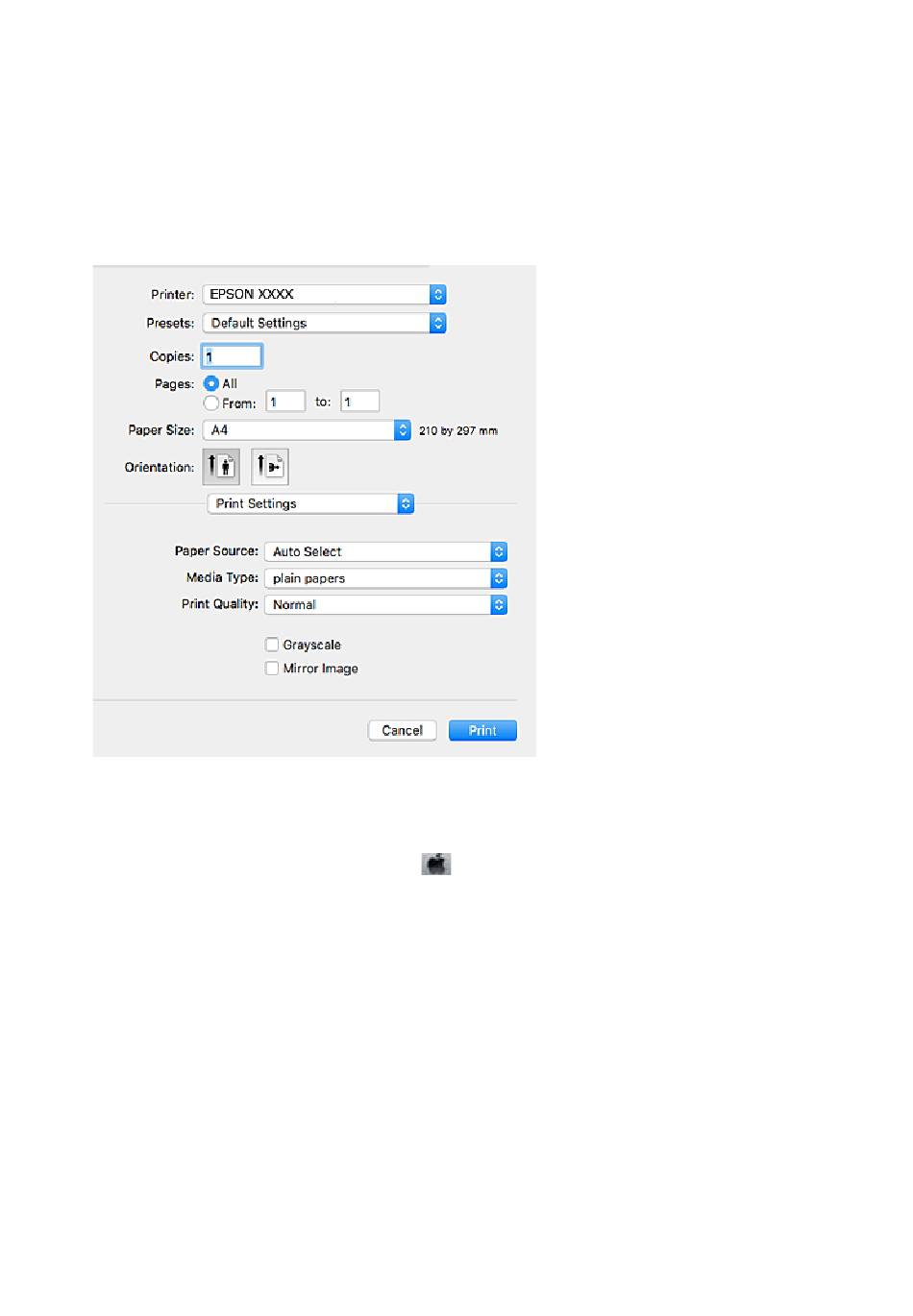The width and height of the screenshot is (913, 1316).
Task: Click the Print button
Action: tap(482, 731)
